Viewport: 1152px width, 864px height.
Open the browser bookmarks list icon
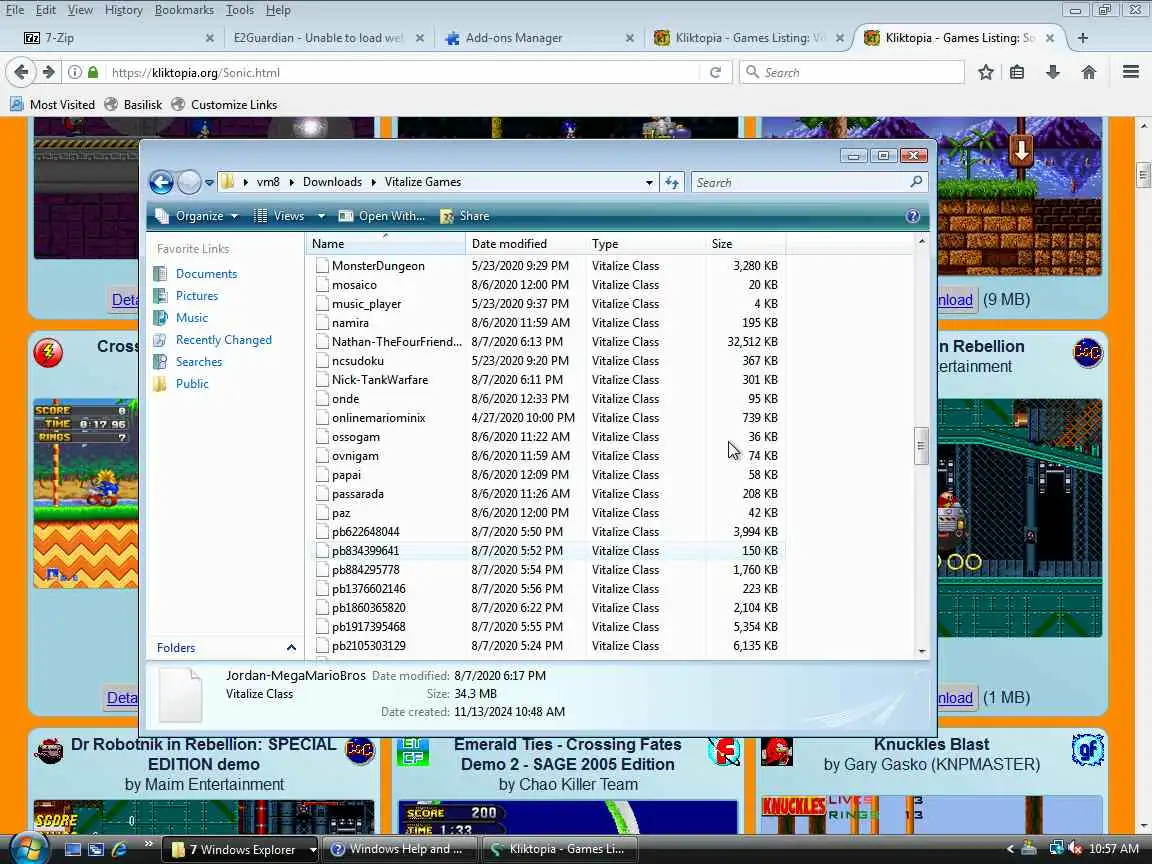(1017, 72)
